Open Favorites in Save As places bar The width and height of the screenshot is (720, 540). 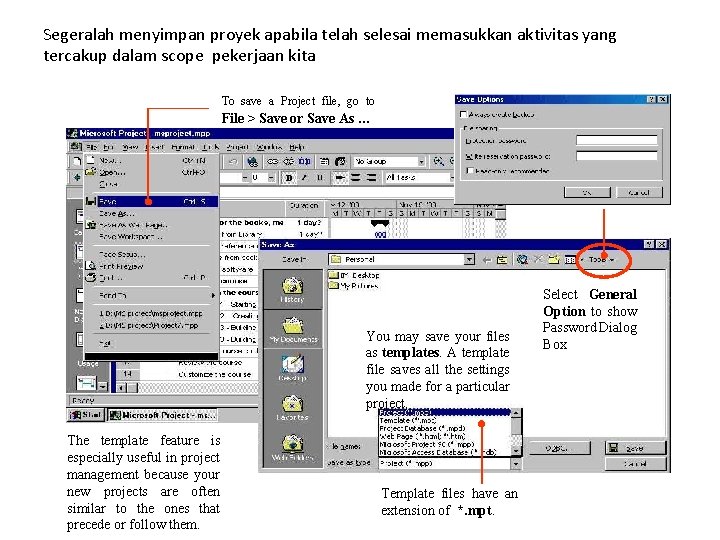pyautogui.click(x=292, y=408)
